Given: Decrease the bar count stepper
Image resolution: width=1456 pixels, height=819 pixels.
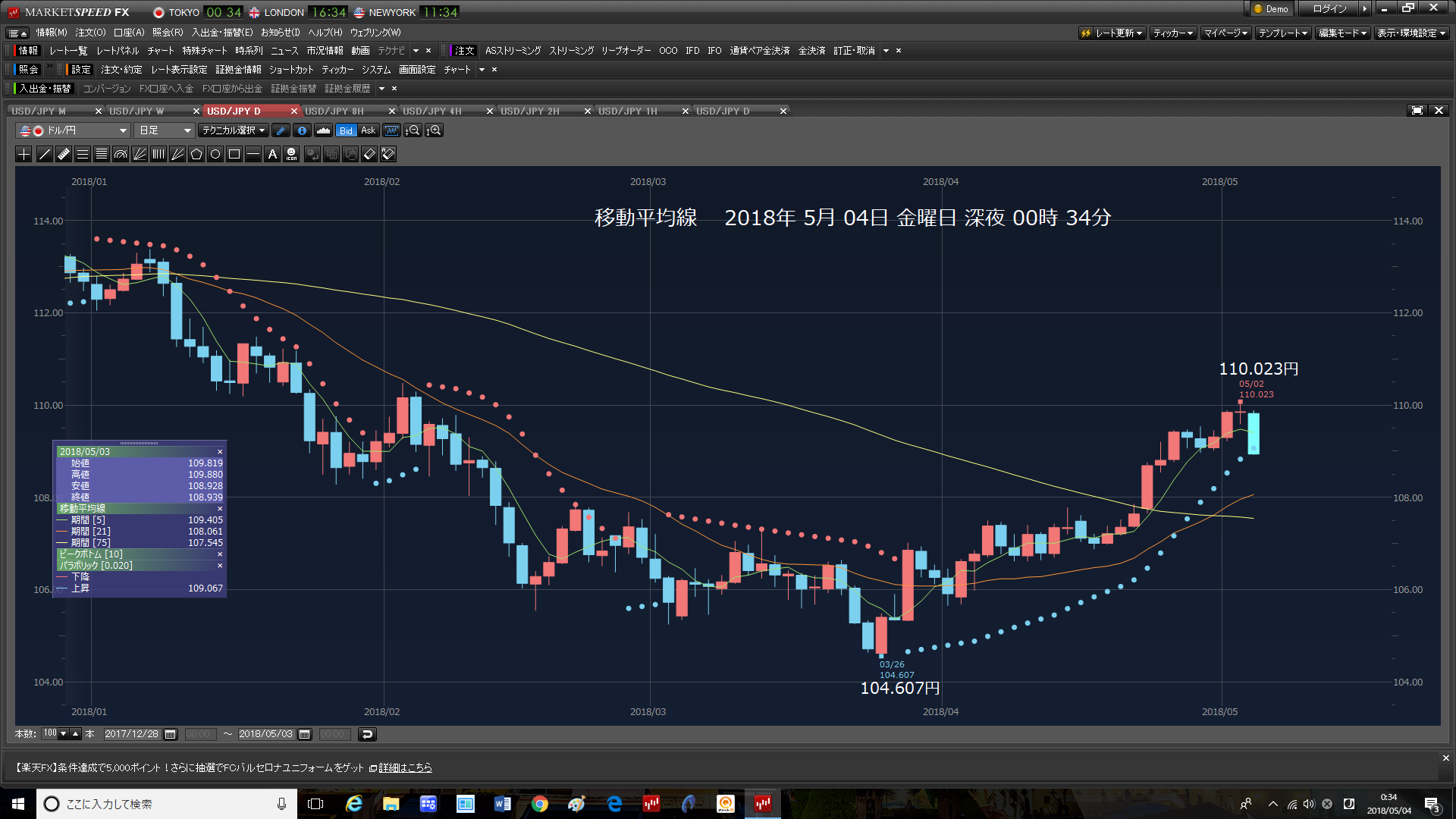Looking at the screenshot, I should (x=64, y=734).
